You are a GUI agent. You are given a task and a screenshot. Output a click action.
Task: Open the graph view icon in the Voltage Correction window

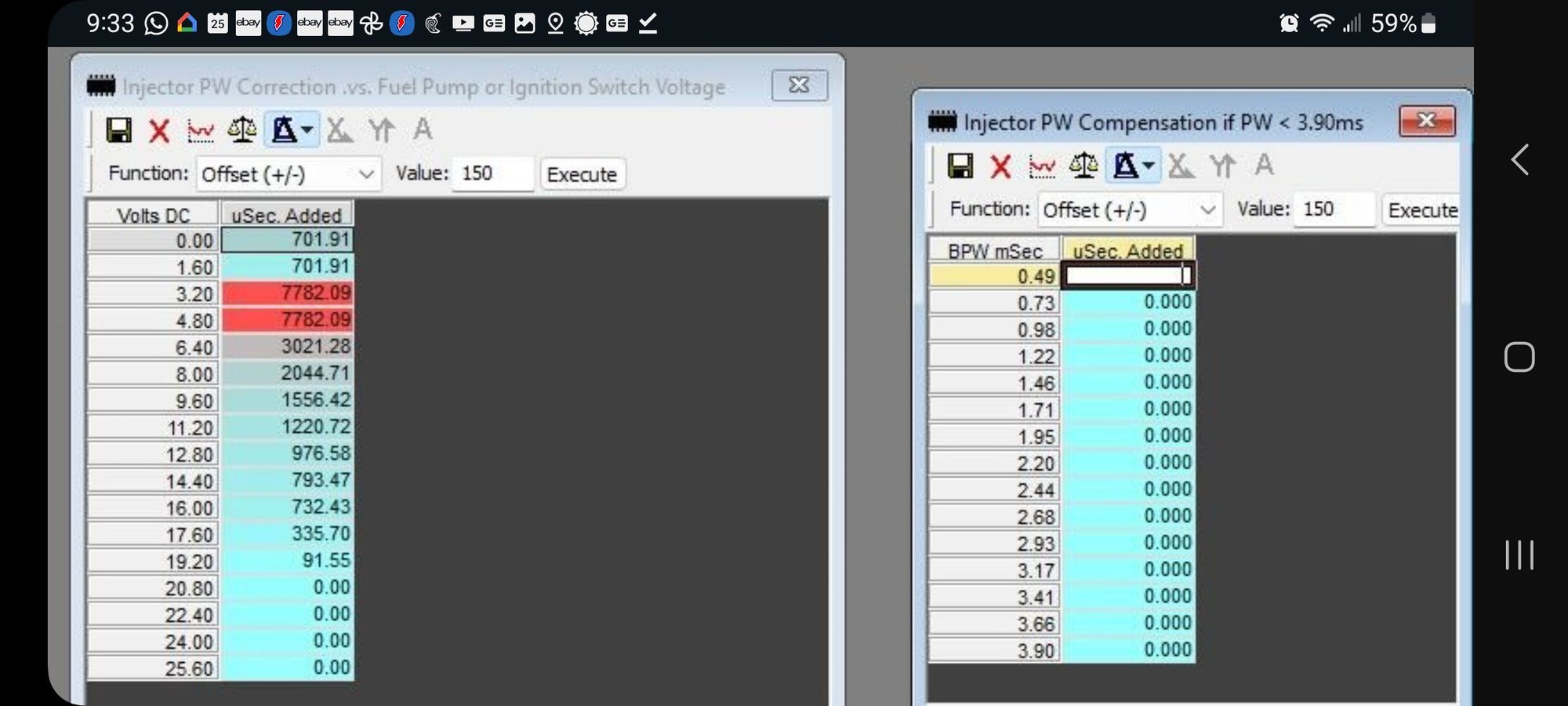201,130
